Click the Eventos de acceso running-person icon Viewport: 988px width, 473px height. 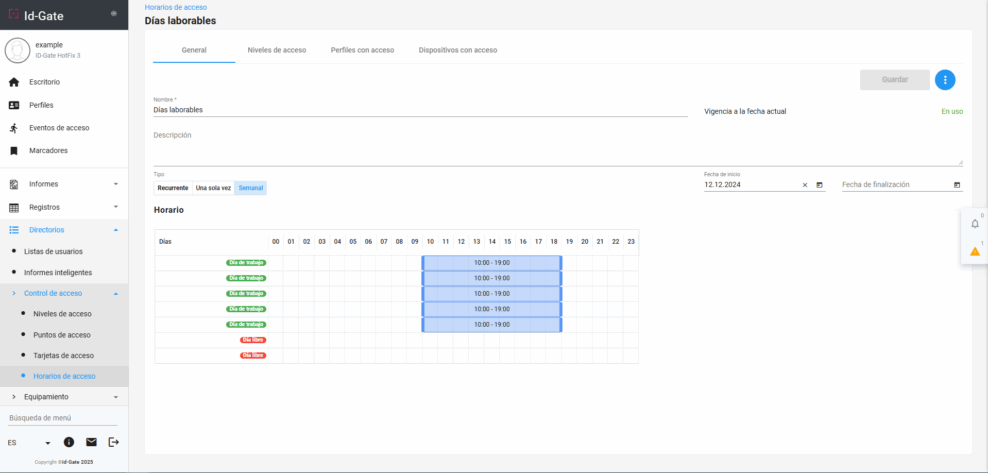tap(14, 128)
